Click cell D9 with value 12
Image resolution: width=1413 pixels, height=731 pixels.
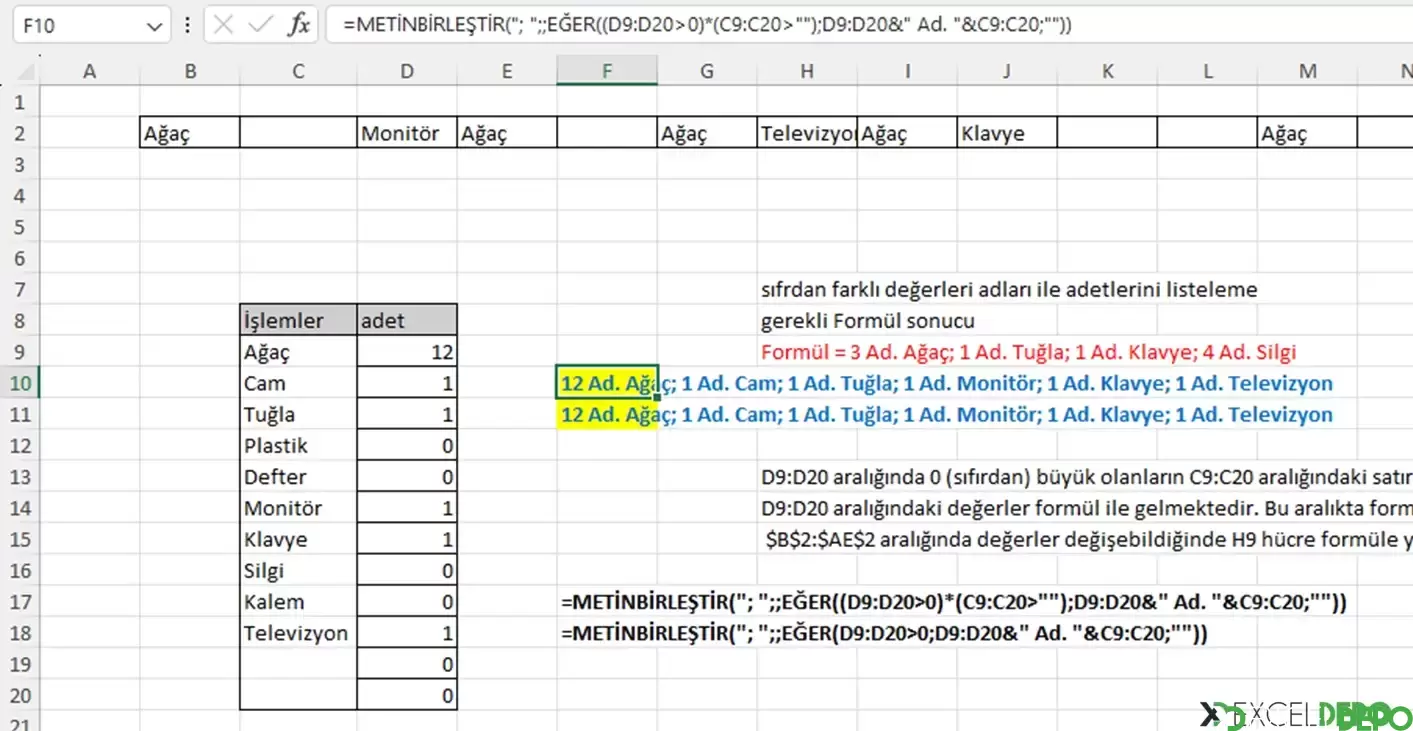tap(407, 352)
